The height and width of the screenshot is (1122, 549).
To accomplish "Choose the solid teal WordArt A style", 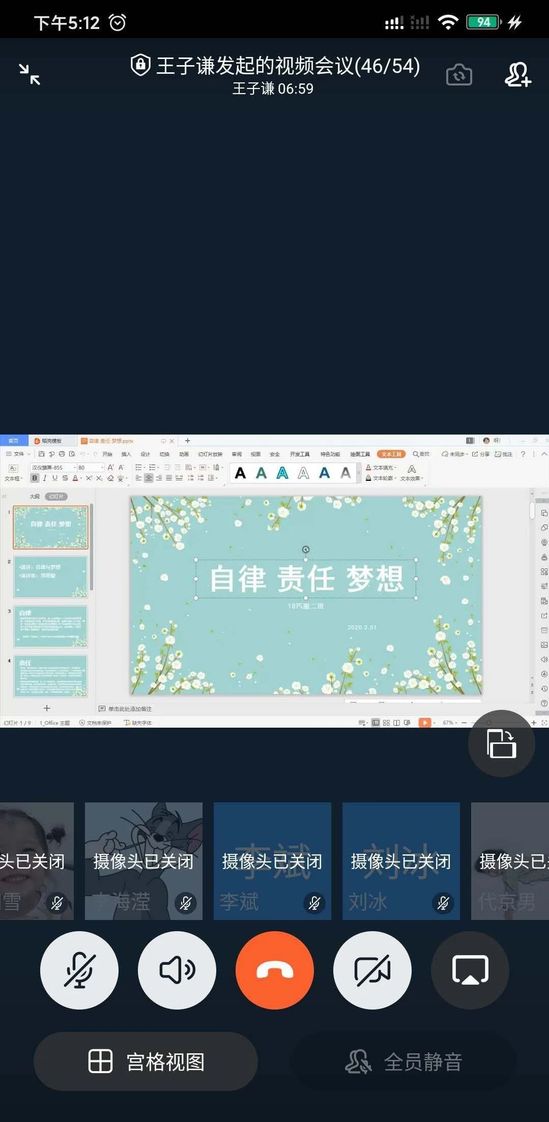I will click(261, 472).
